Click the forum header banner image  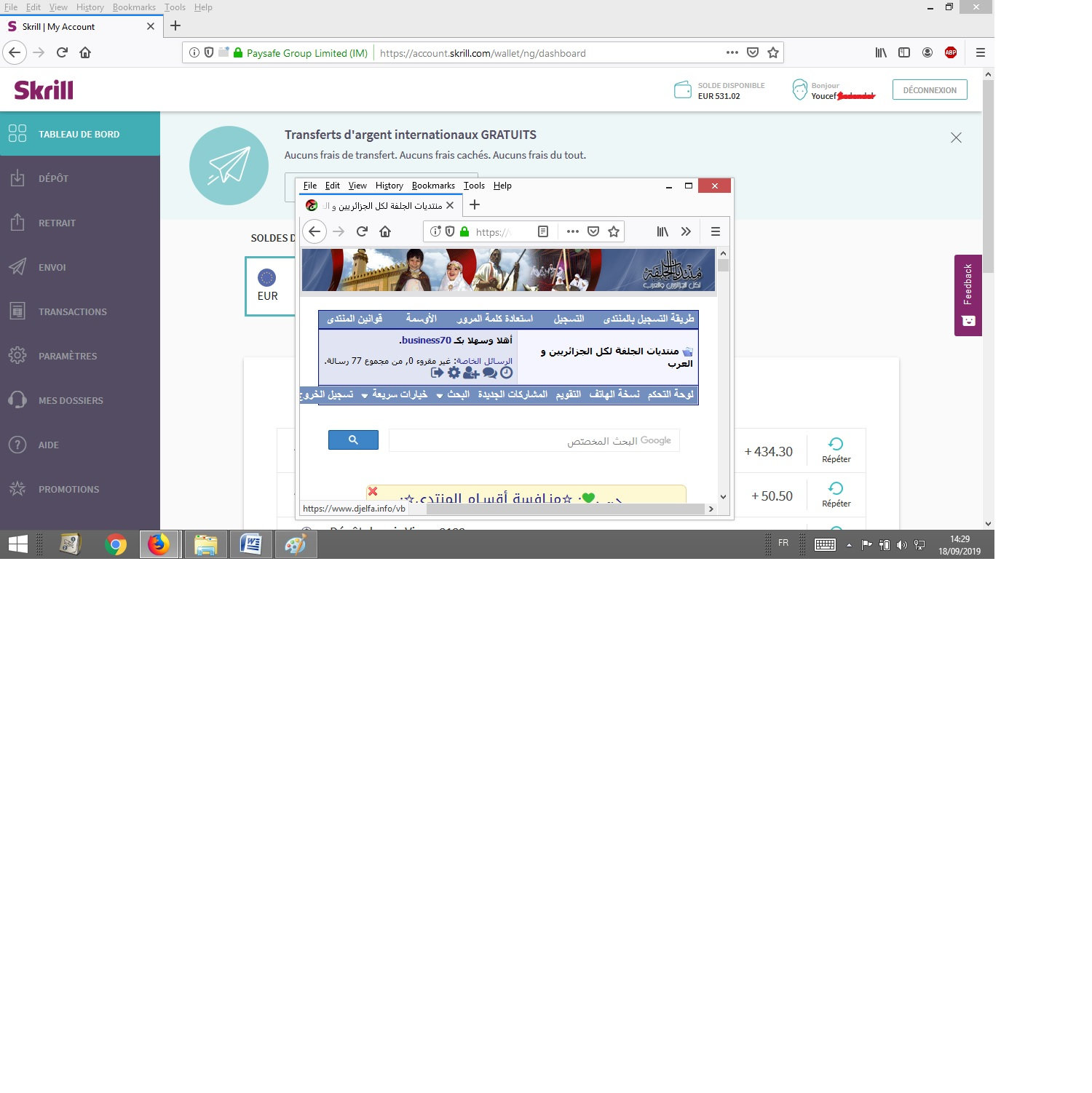[508, 270]
